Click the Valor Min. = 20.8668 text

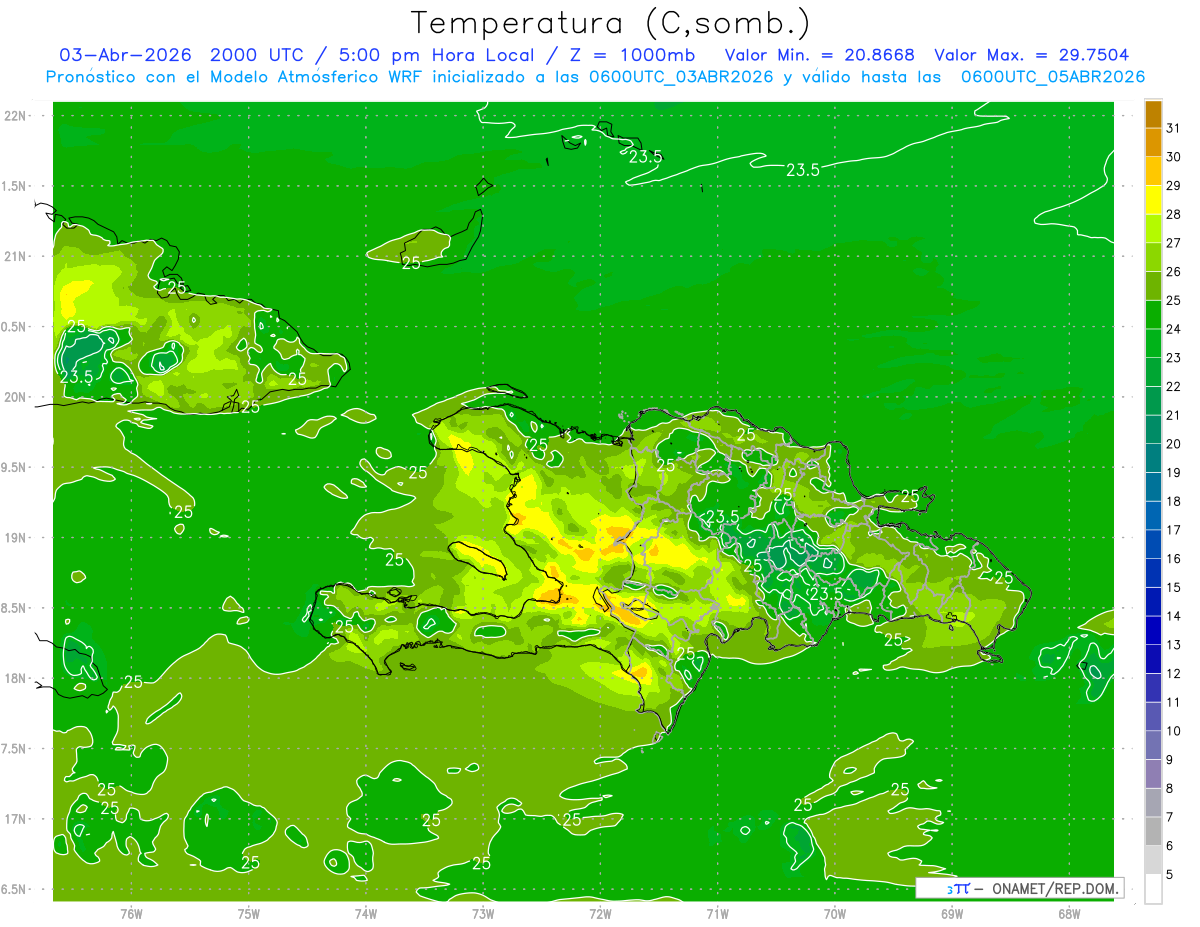[x=822, y=55]
